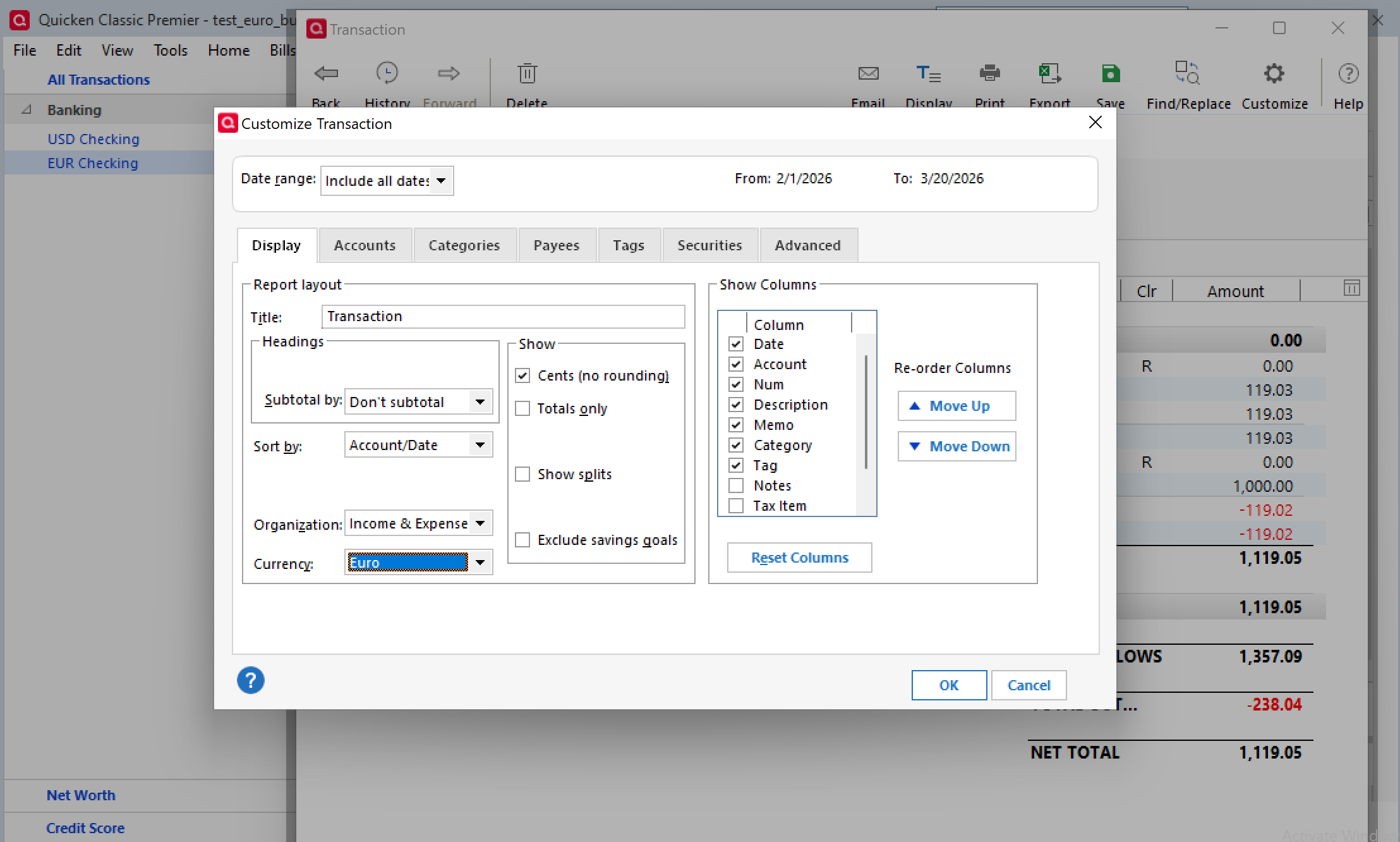Click the Back navigation arrow icon
This screenshot has width=1400, height=842.
pos(326,73)
